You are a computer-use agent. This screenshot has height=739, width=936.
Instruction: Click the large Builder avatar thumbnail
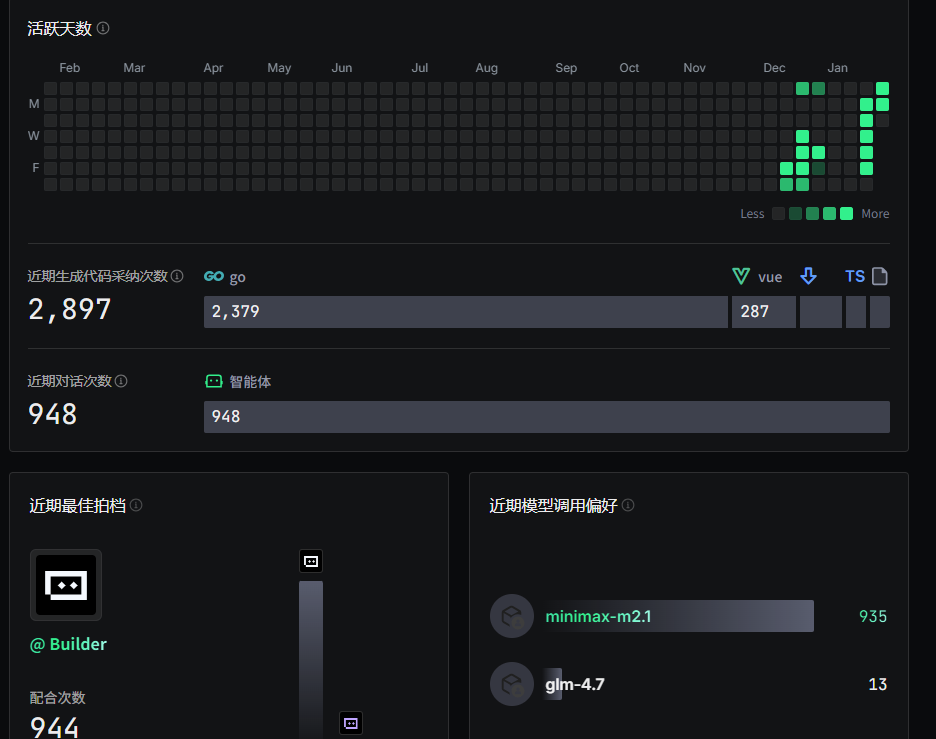click(66, 585)
